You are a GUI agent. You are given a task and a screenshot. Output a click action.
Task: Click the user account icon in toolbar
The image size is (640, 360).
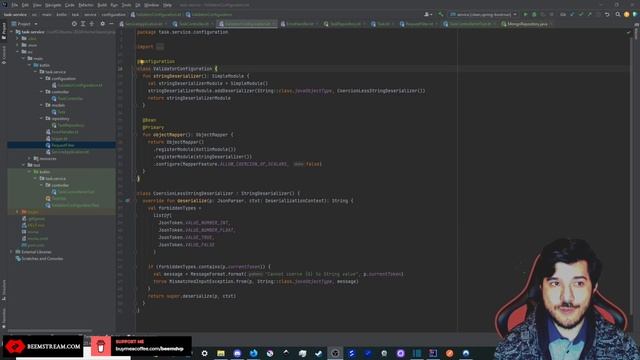pyautogui.click(x=427, y=14)
